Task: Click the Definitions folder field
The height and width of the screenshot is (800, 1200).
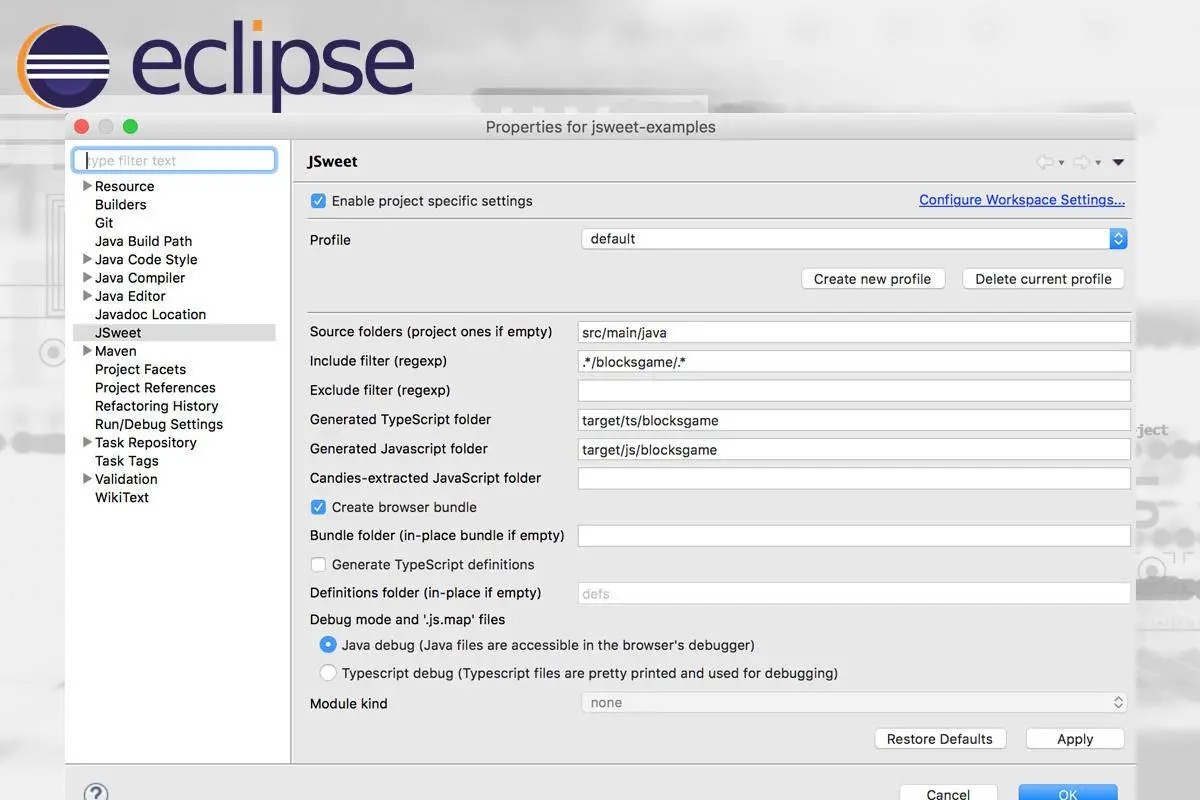Action: (854, 593)
